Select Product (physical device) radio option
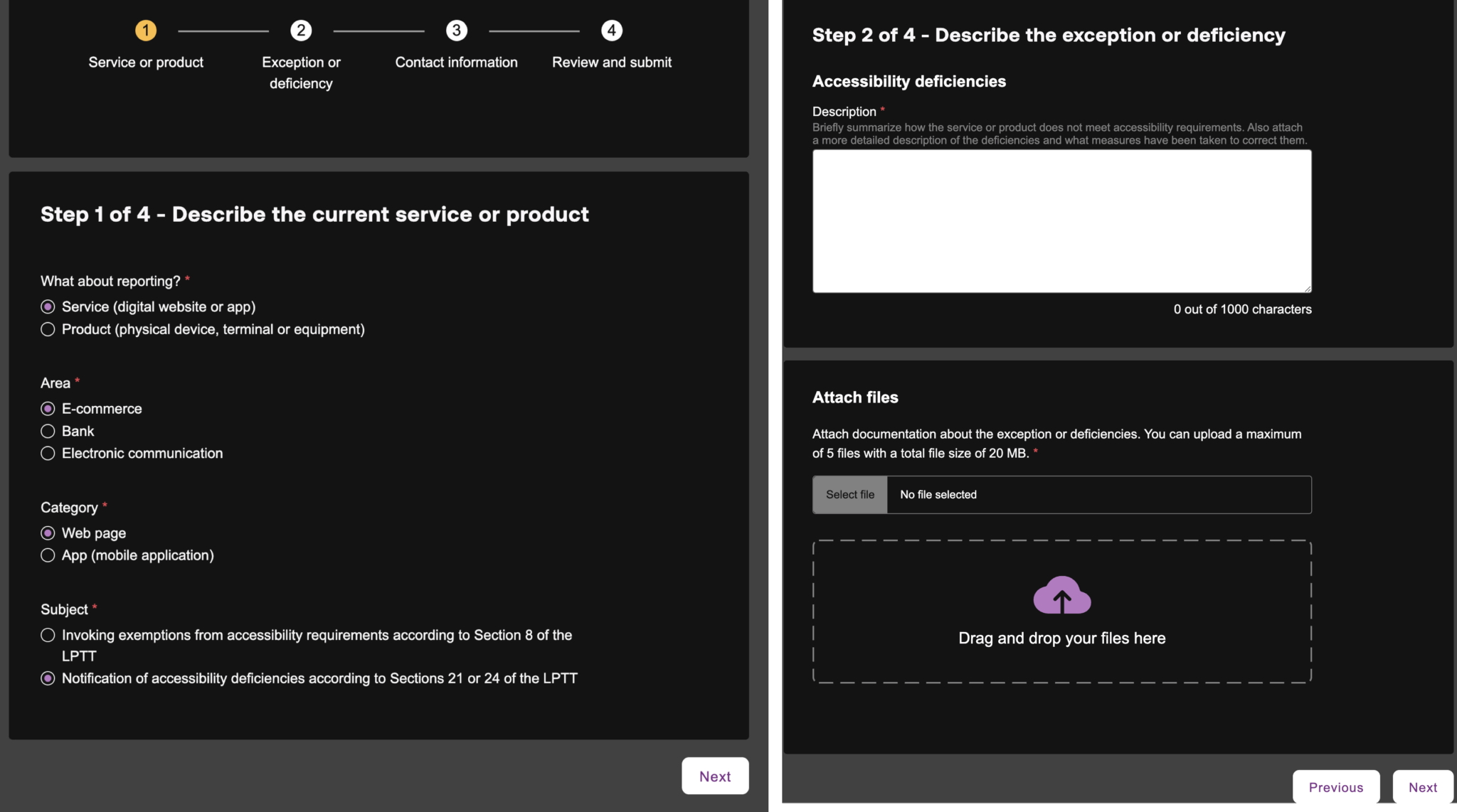This screenshot has height=812, width=1457. pyautogui.click(x=48, y=329)
